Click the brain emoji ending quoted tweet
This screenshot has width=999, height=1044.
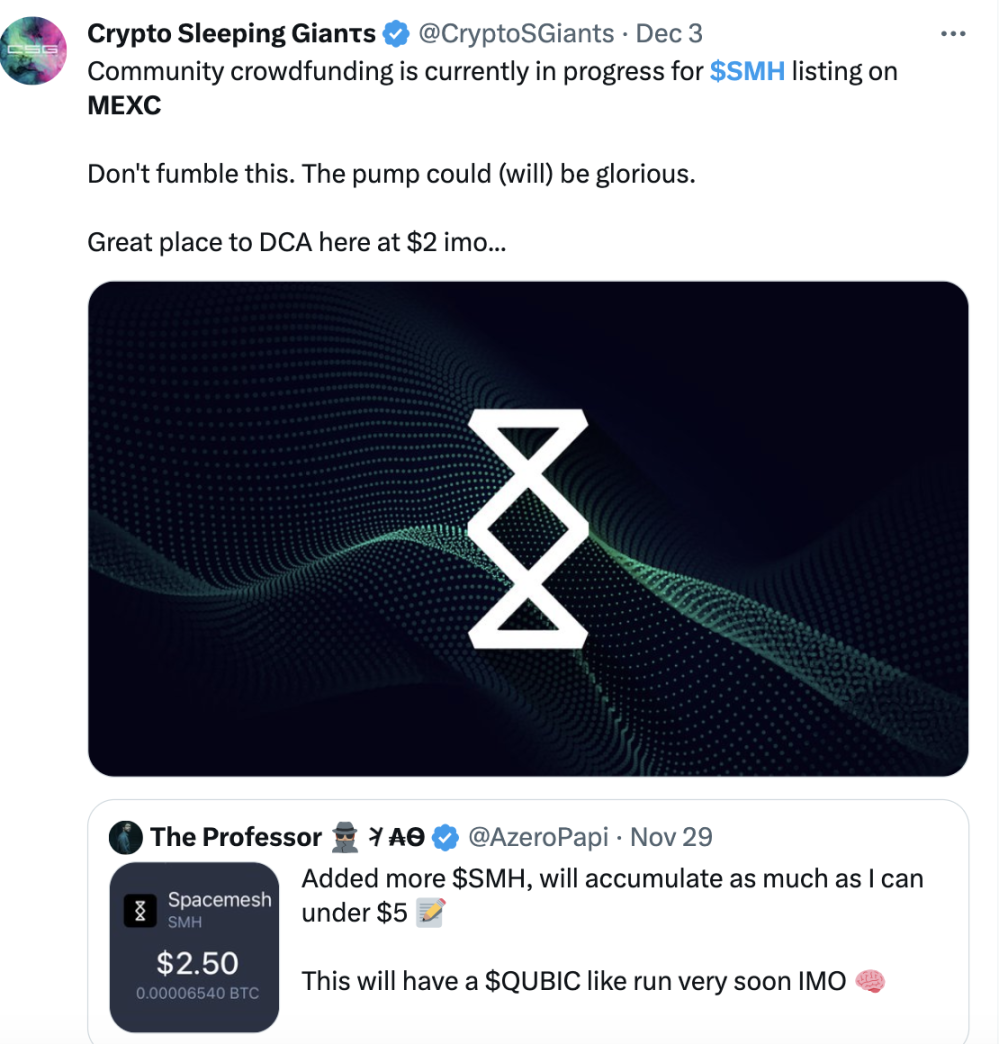(871, 981)
